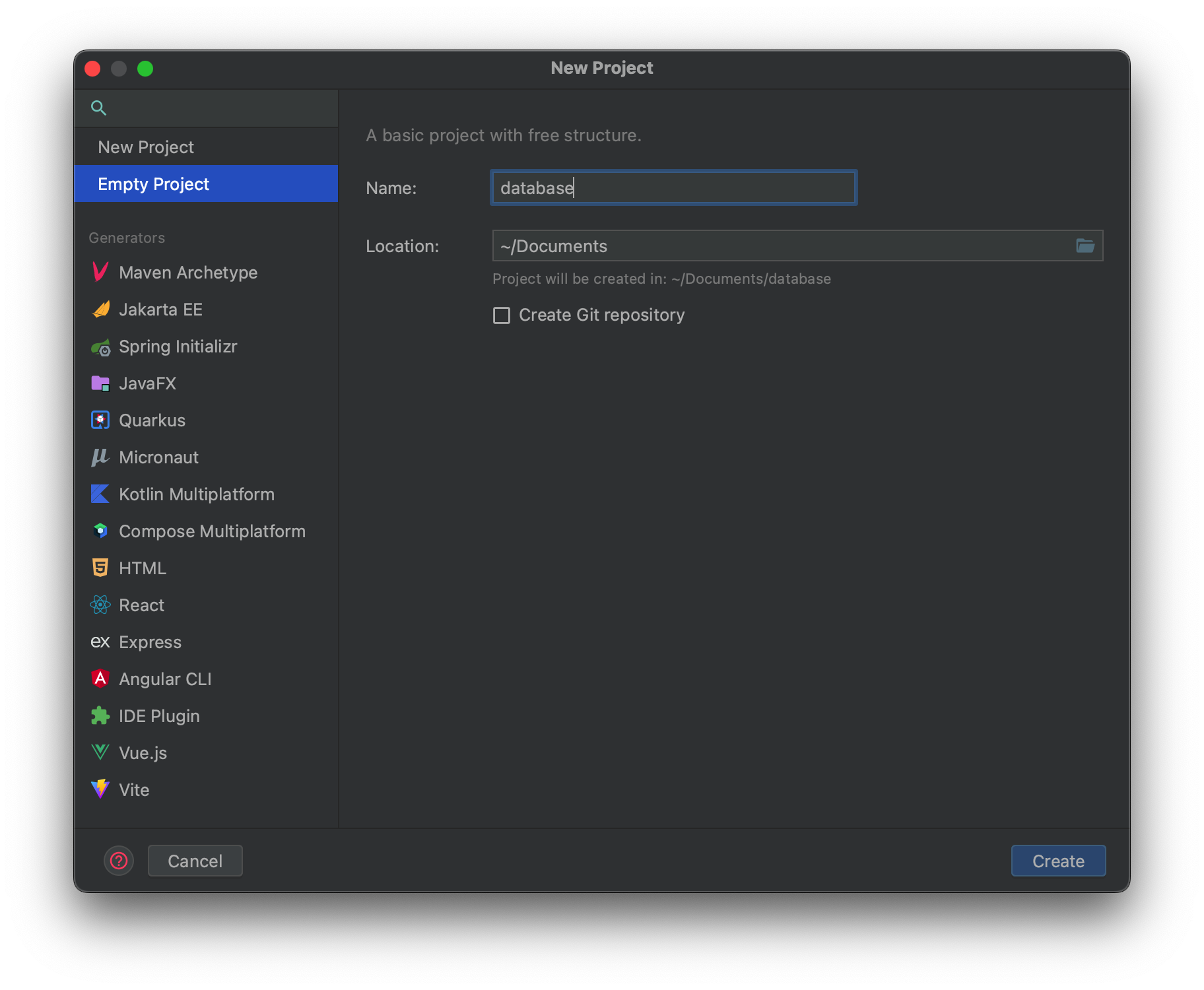Click the Micronaut mu icon

tap(100, 457)
